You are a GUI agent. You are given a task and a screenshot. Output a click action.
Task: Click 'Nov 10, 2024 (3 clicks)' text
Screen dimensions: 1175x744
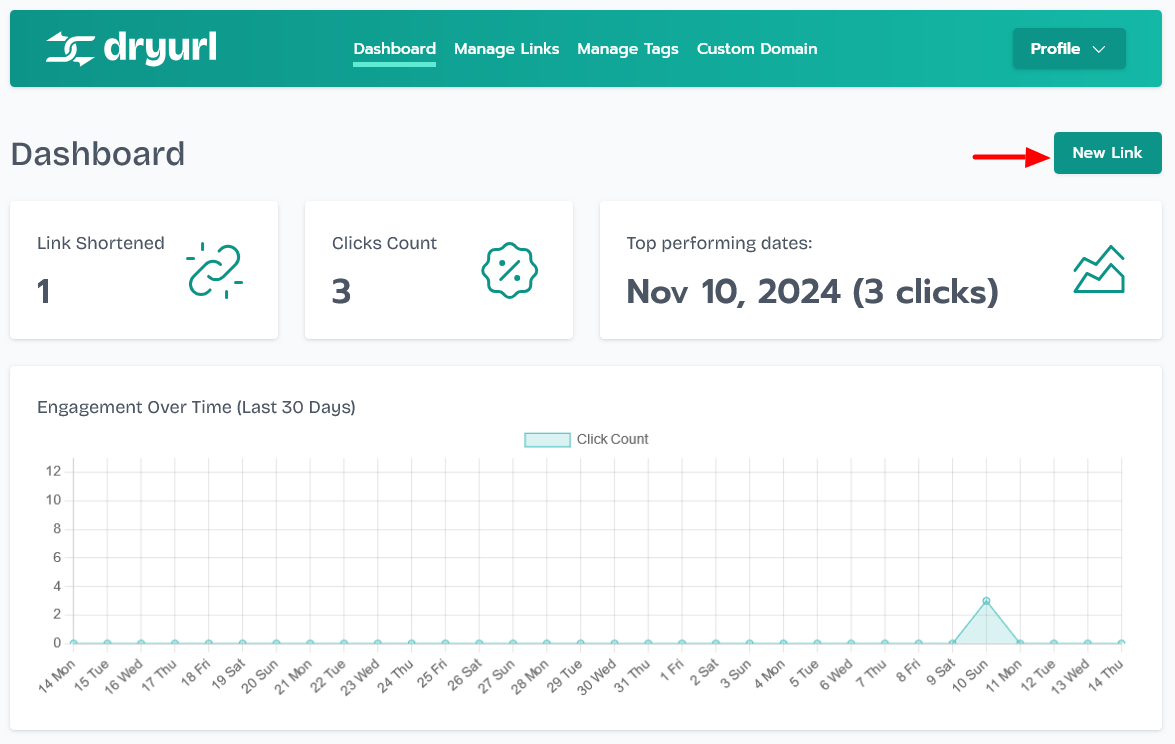[813, 291]
